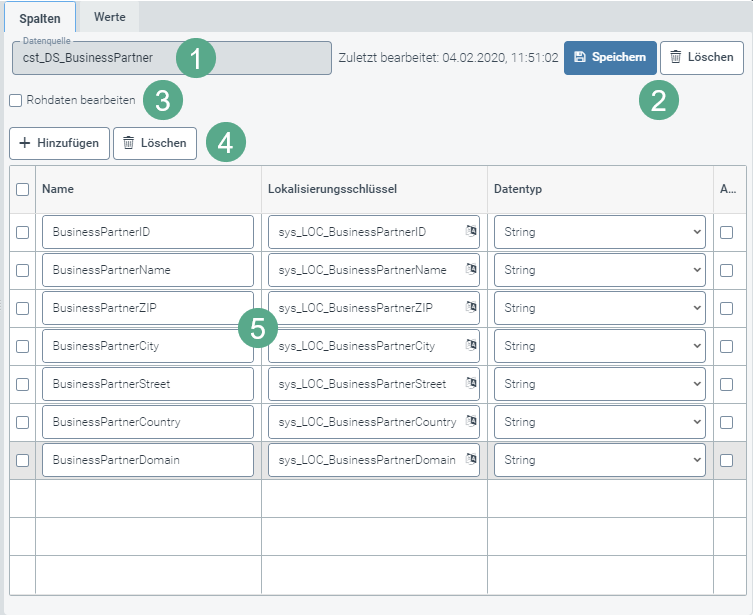
Task: Click localization icon for sys_LOC_BusinessPartnerCity
Action: (471, 345)
